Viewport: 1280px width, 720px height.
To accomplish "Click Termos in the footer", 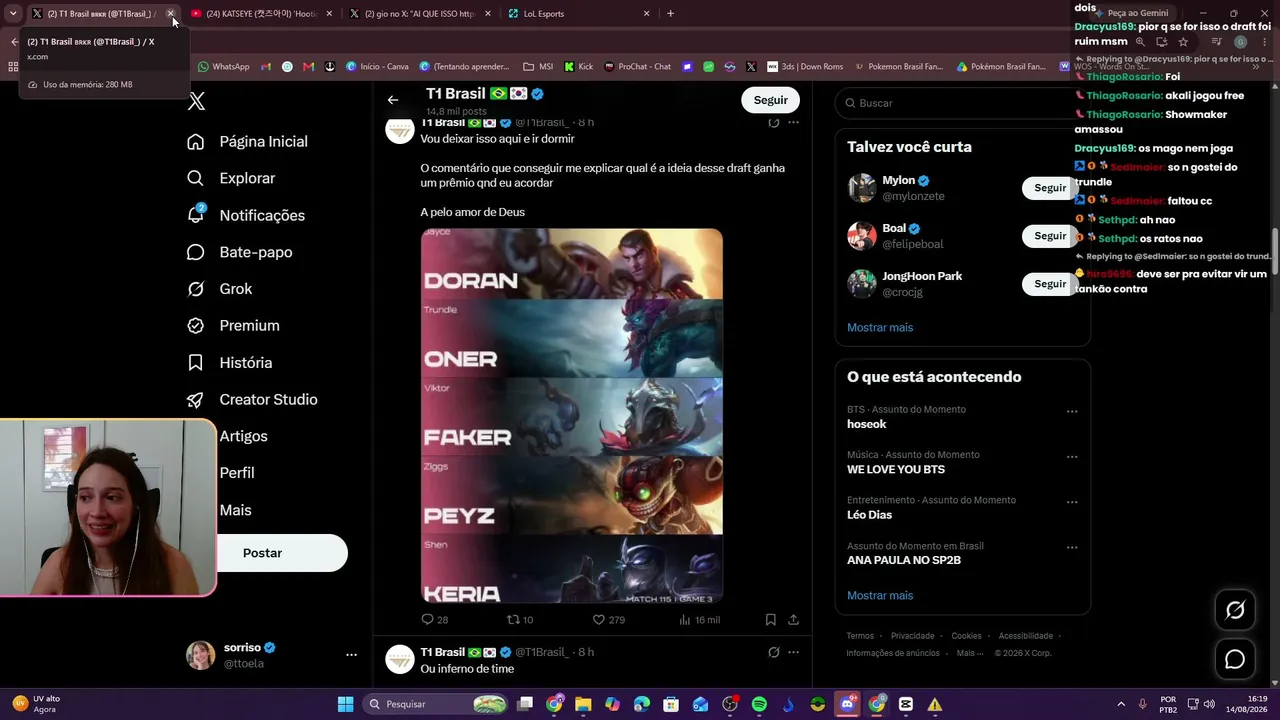I will coord(860,636).
